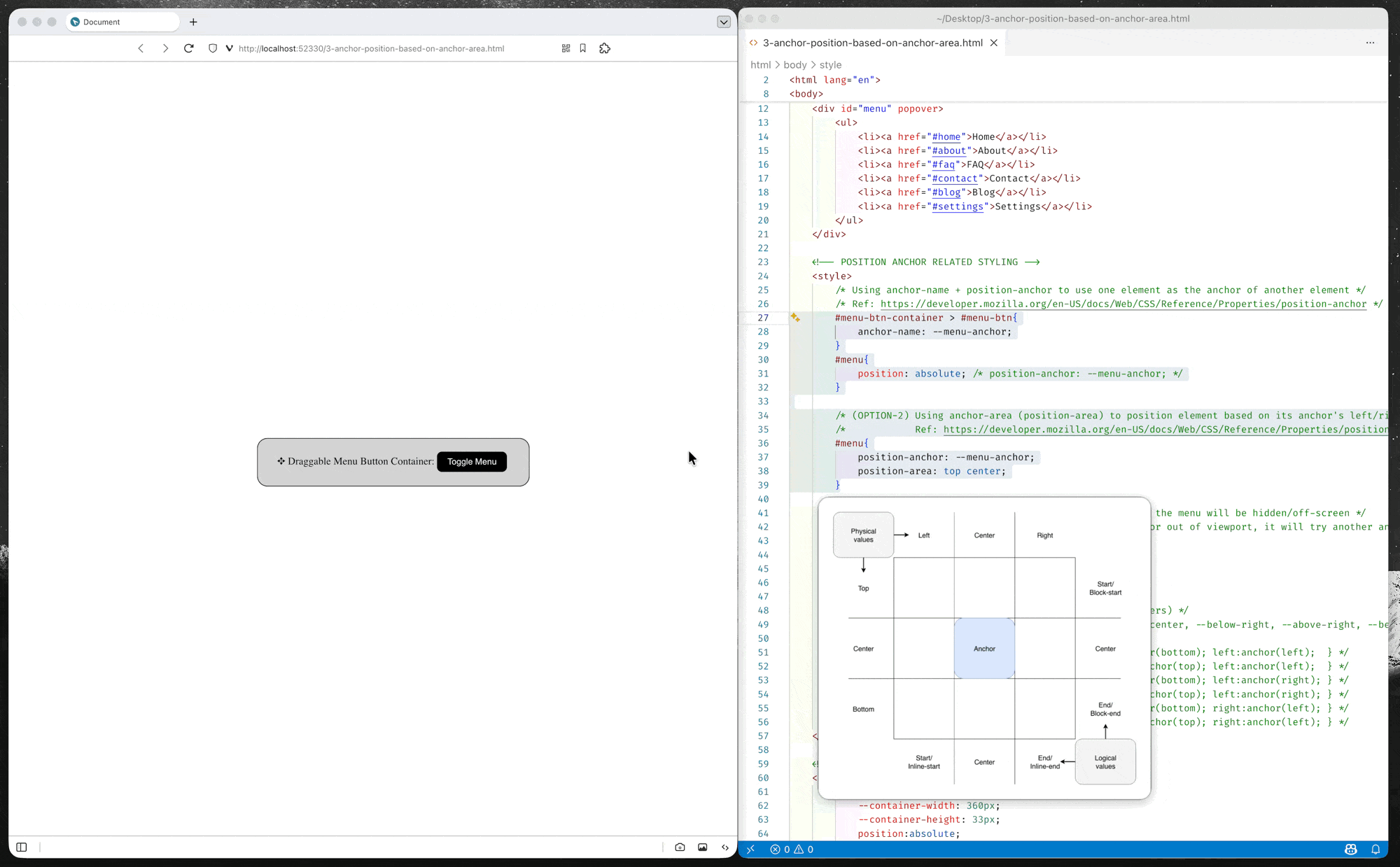This screenshot has height=867, width=1400.
Task: Select the style breadcrumb segment
Action: point(830,64)
